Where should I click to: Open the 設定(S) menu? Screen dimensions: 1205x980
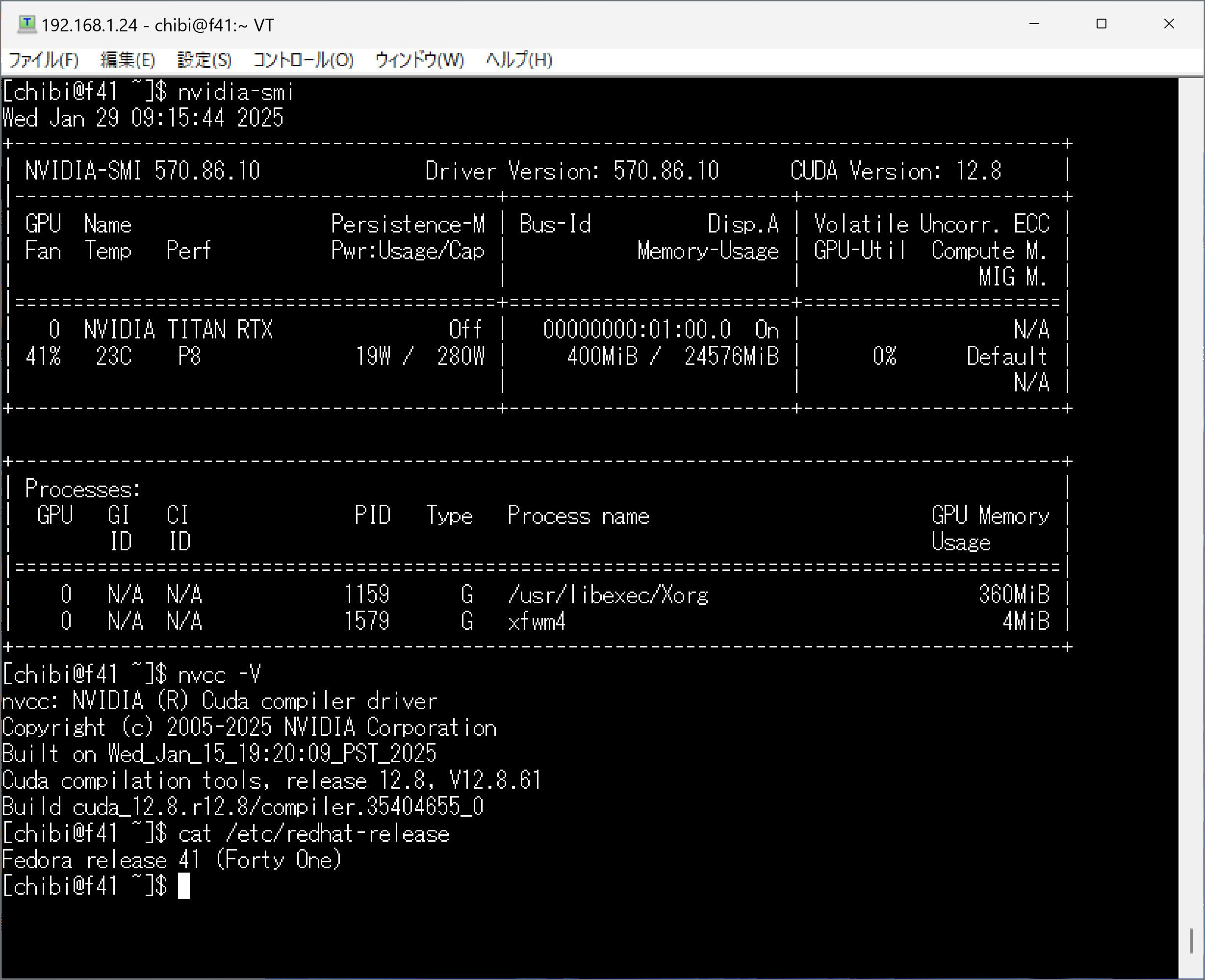click(205, 60)
